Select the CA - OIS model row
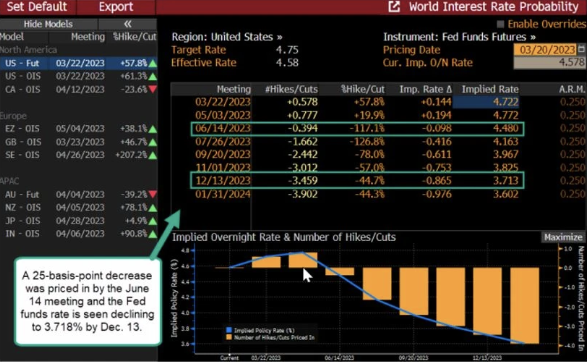The image size is (587, 362). pos(78,89)
